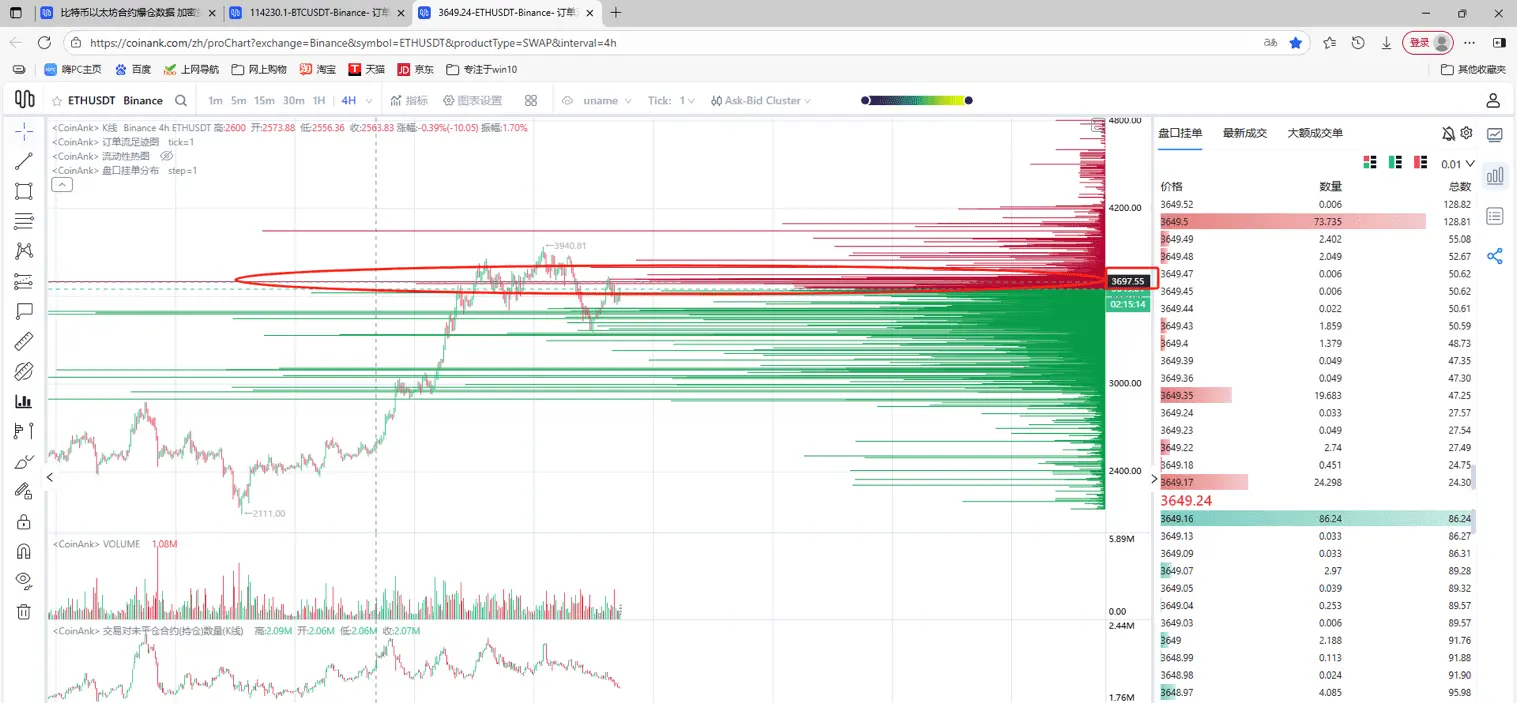Click the share icon in right sidebar

click(x=1495, y=256)
